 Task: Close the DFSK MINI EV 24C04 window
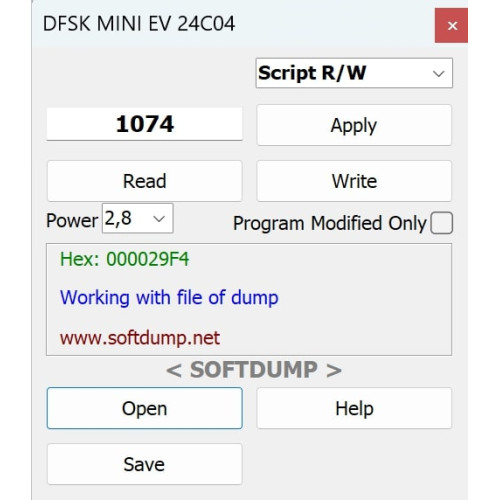pyautogui.click(x=451, y=26)
